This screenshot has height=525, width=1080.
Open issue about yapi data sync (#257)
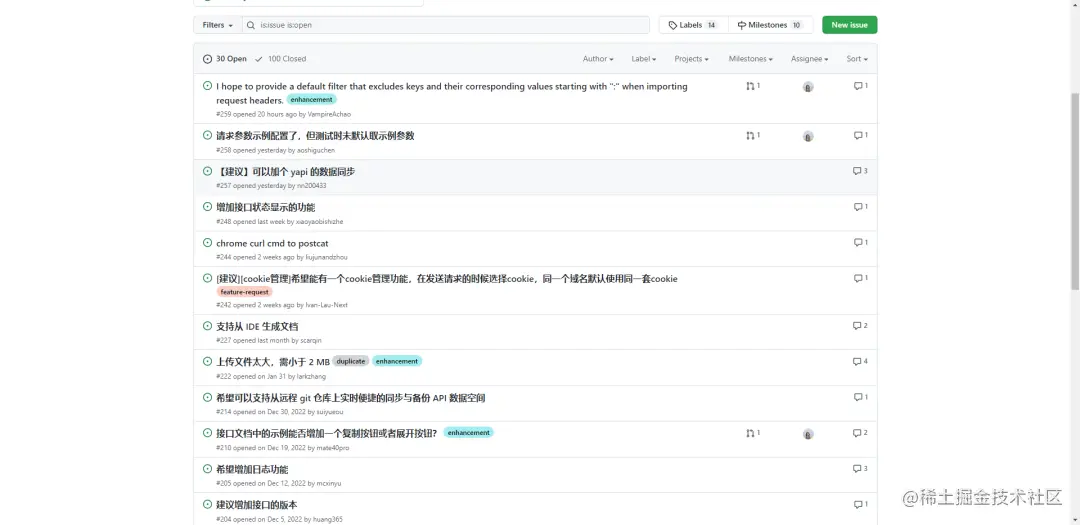tap(286, 172)
